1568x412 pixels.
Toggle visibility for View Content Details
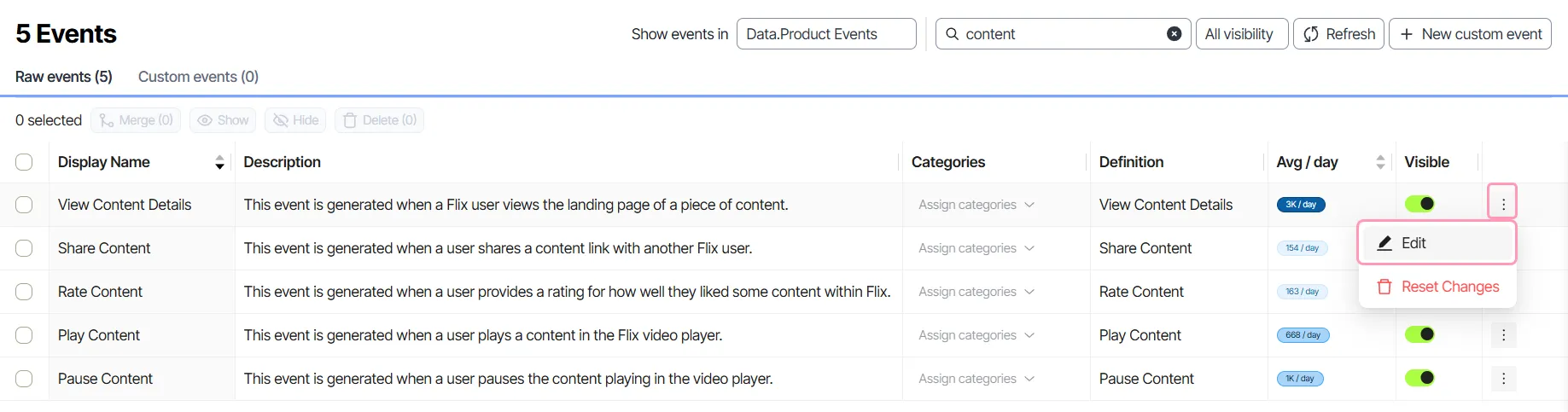tap(1420, 204)
